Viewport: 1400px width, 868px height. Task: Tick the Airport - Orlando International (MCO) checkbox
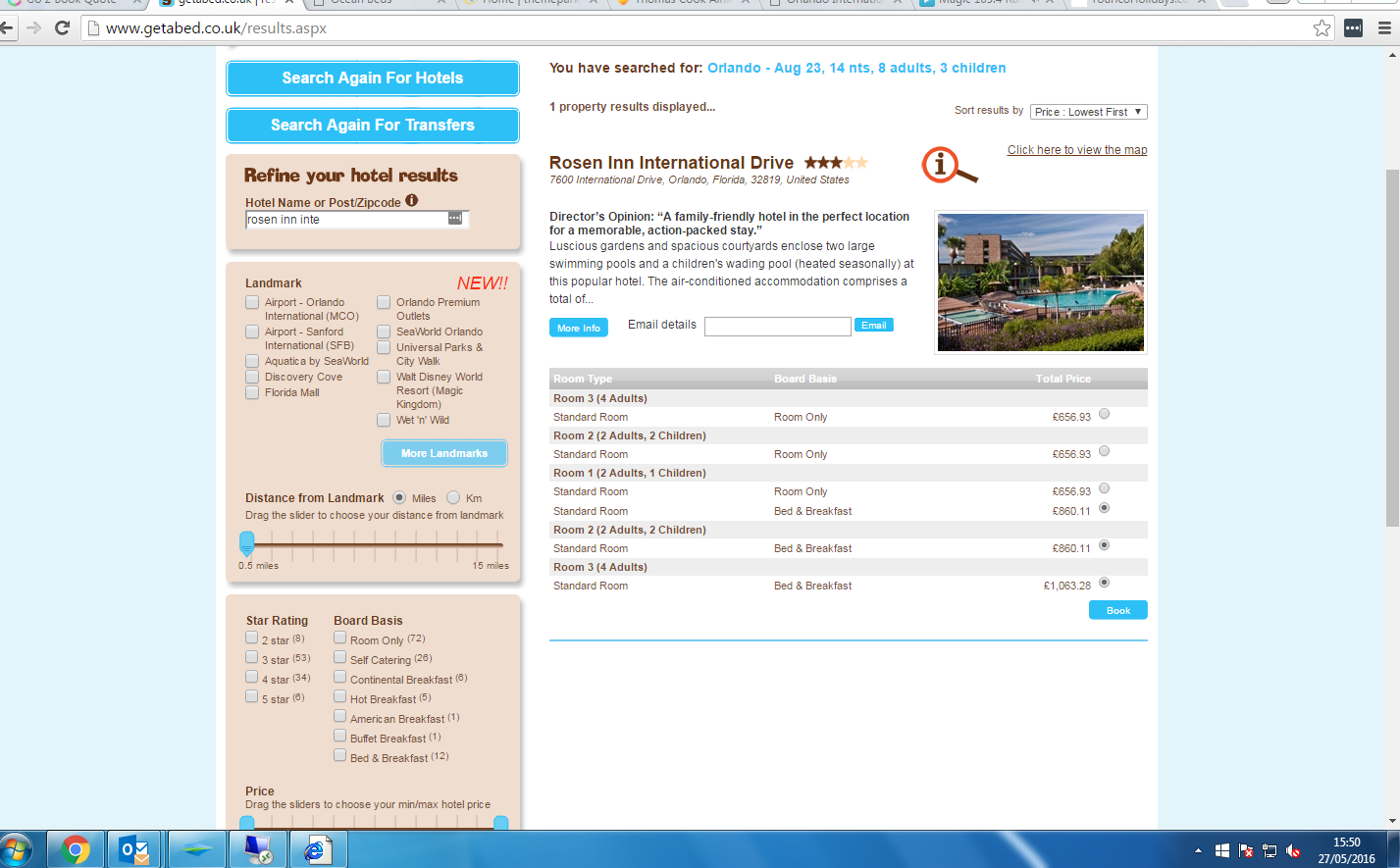[x=252, y=302]
